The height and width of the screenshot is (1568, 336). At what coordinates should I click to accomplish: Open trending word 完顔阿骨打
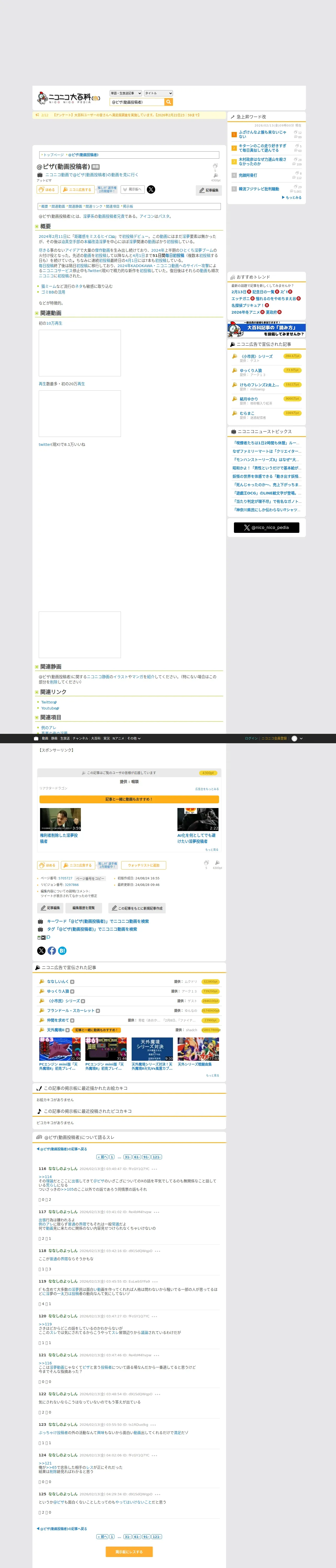(248, 175)
